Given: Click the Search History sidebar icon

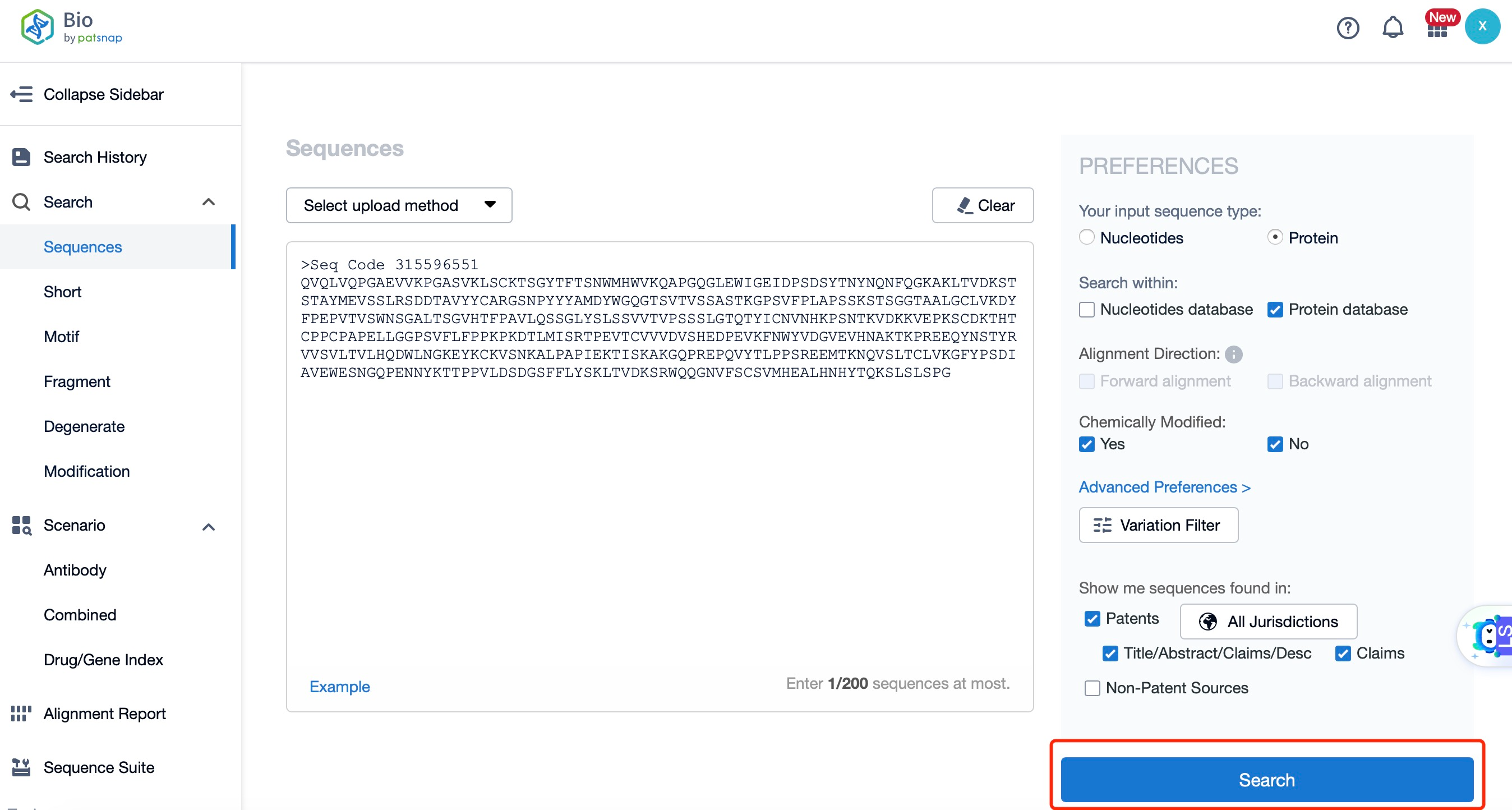Looking at the screenshot, I should coord(21,156).
